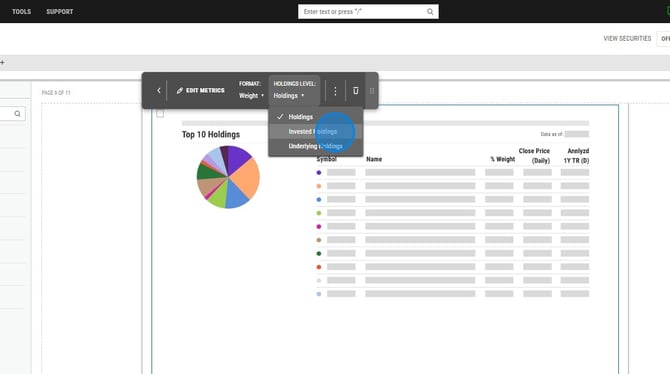Click the orange legend dot in second row

319,186
